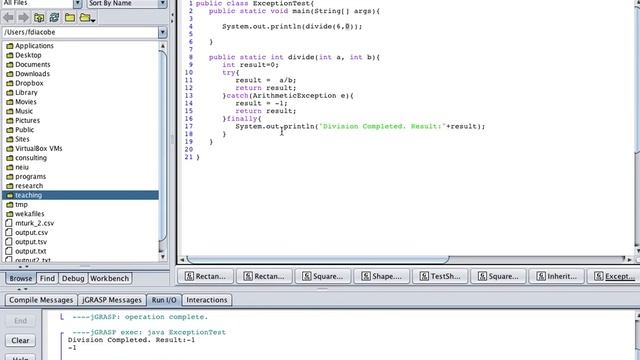This screenshot has width=640, height=360.
Task: Select the Movies folder
Action: (x=26, y=102)
